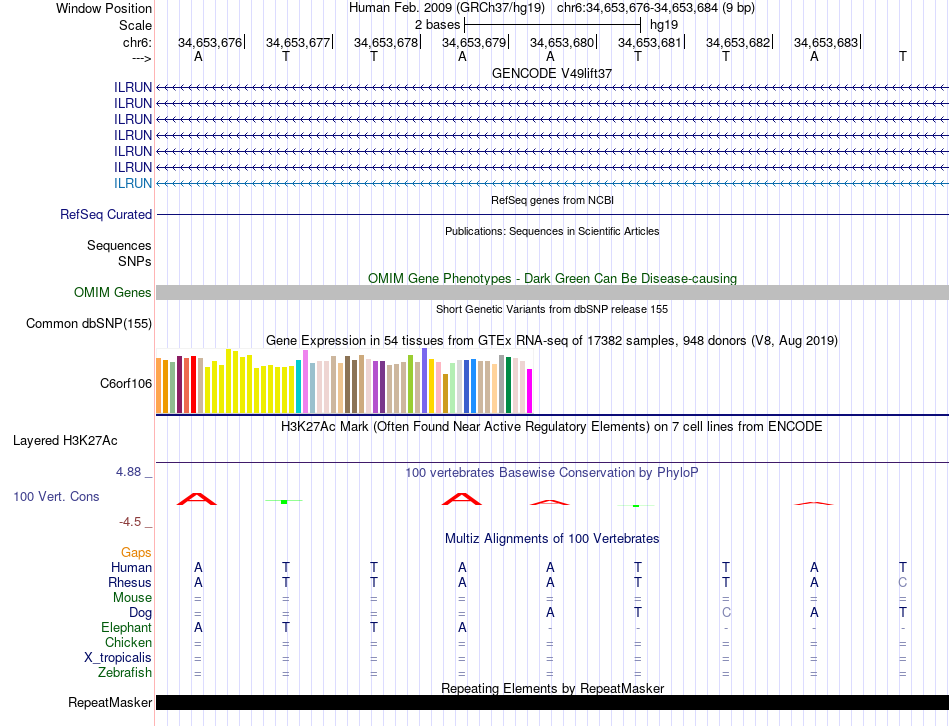
Task: Select the RefSeq Curated track label
Action: click(x=106, y=214)
